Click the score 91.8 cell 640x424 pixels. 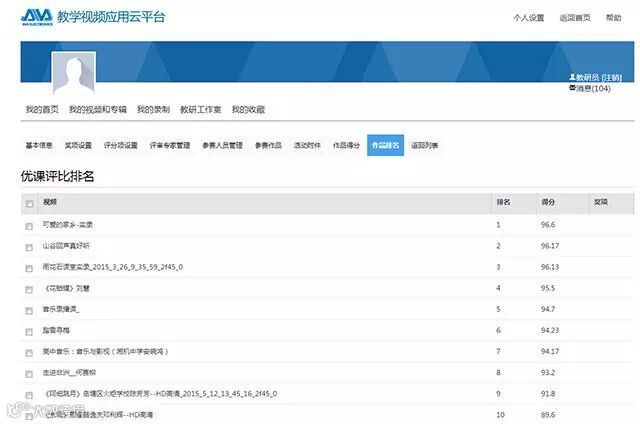tap(548, 394)
